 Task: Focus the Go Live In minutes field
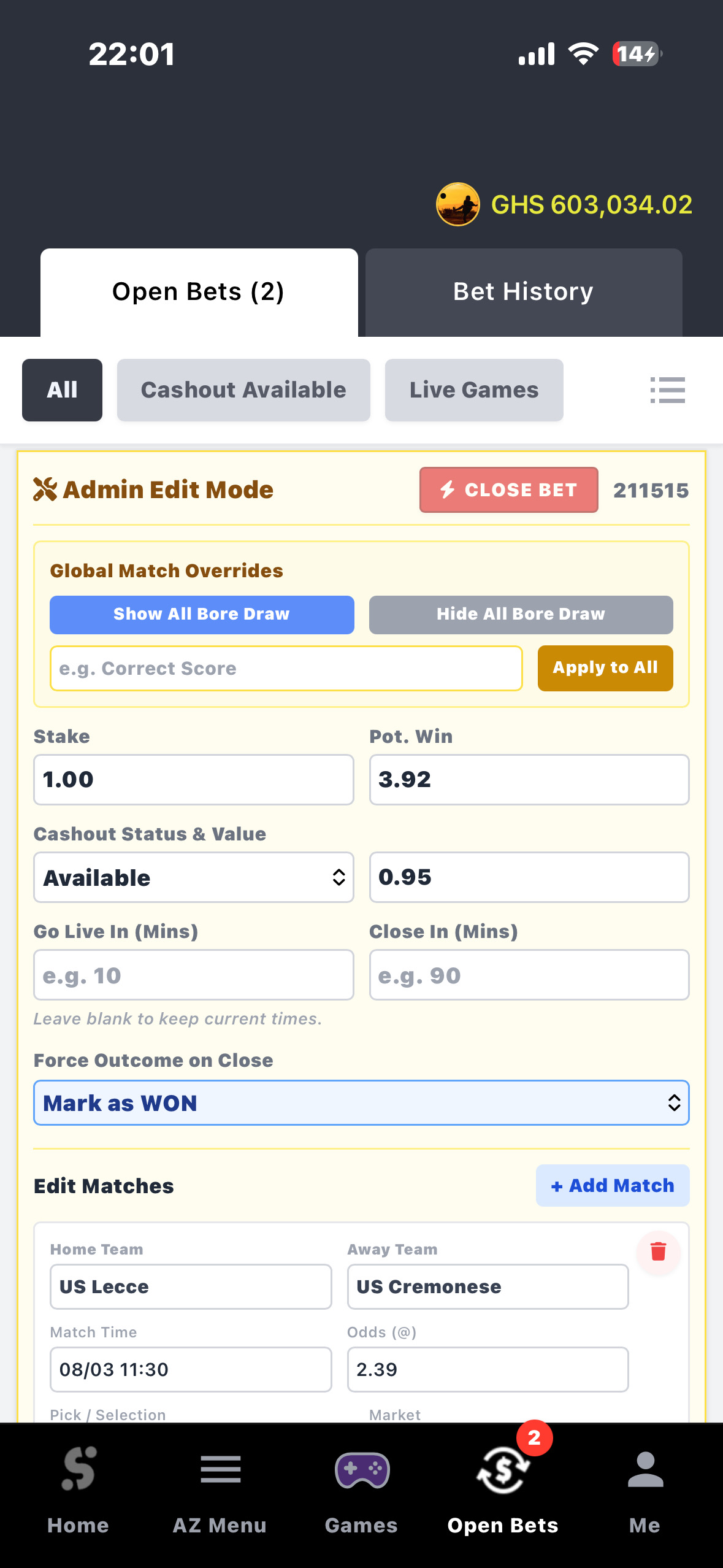(x=194, y=975)
